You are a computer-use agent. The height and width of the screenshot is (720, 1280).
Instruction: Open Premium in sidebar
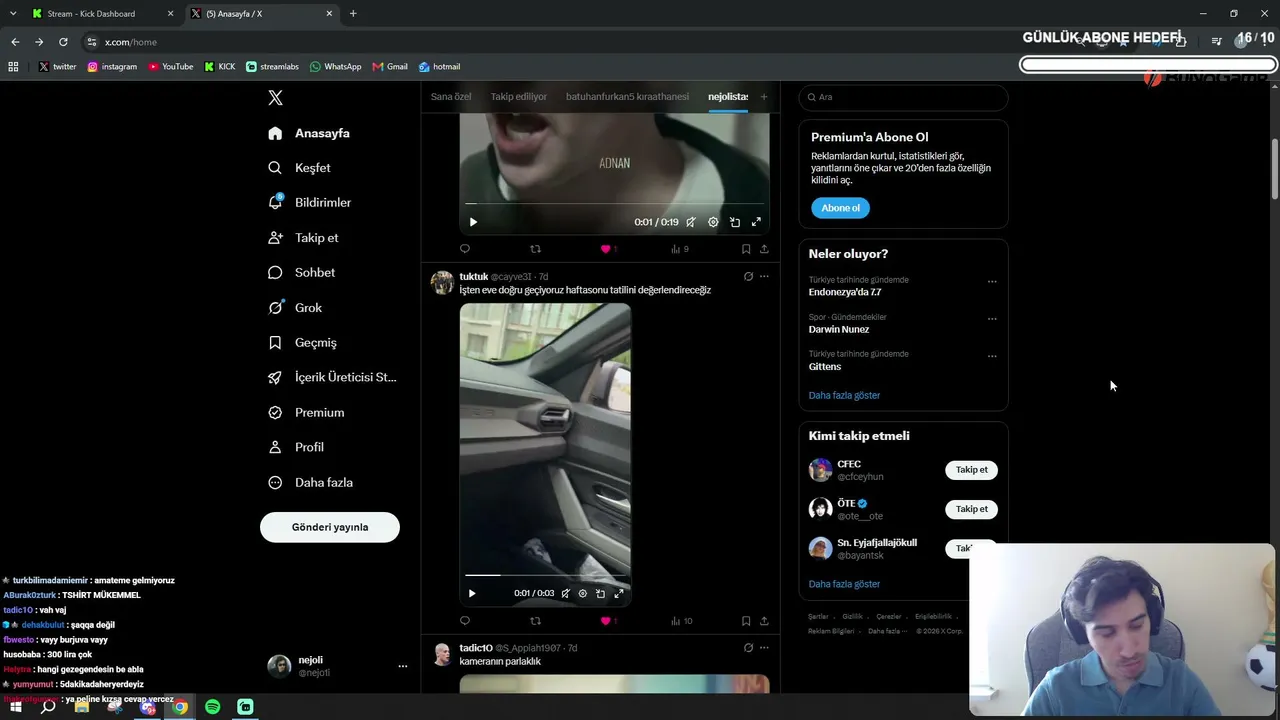point(306,413)
